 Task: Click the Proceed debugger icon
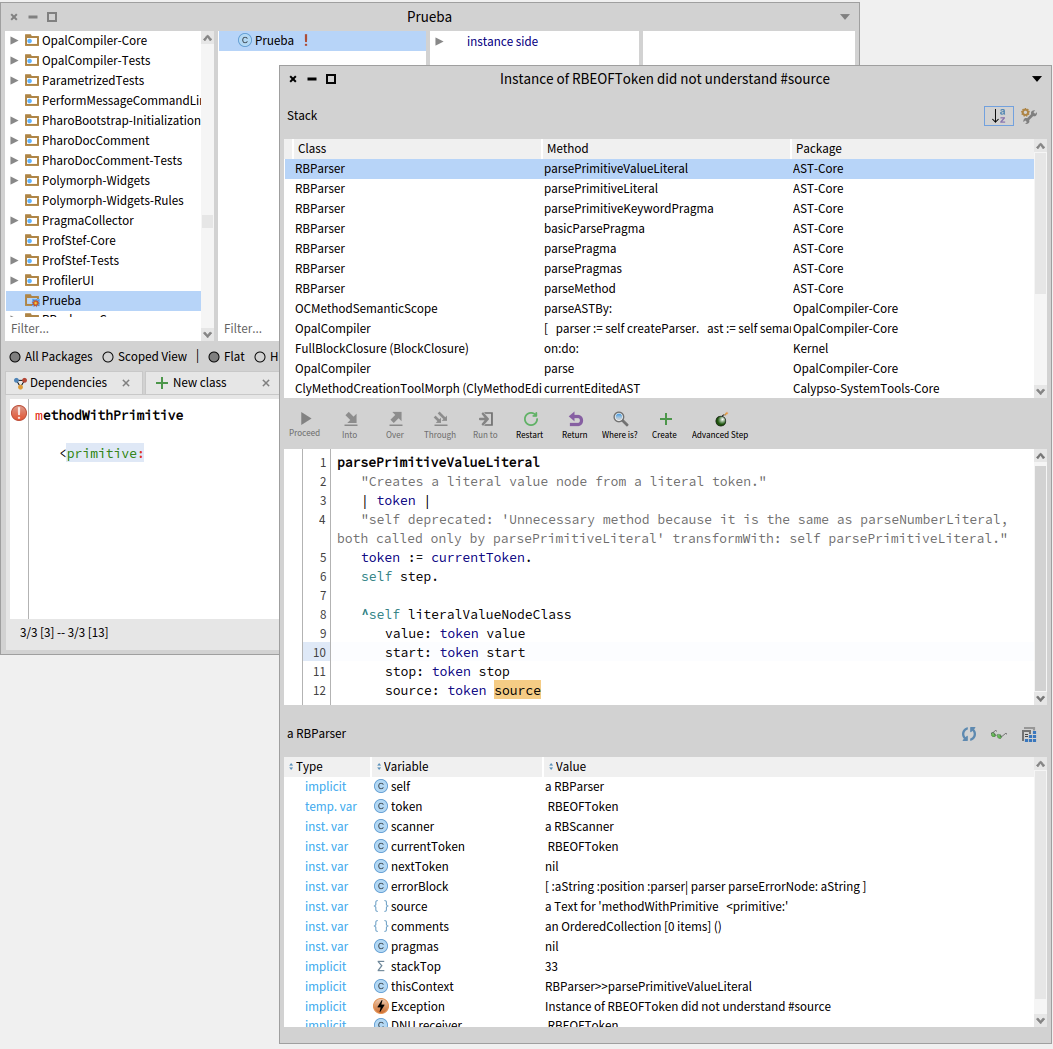(304, 420)
